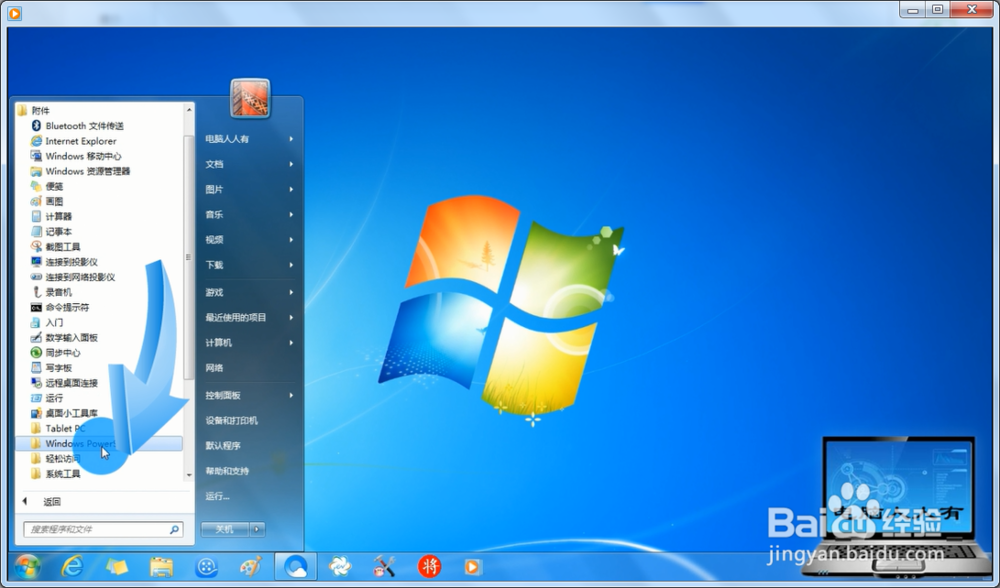
Task: Open the red 将 chess taskbar icon
Action: click(x=429, y=566)
